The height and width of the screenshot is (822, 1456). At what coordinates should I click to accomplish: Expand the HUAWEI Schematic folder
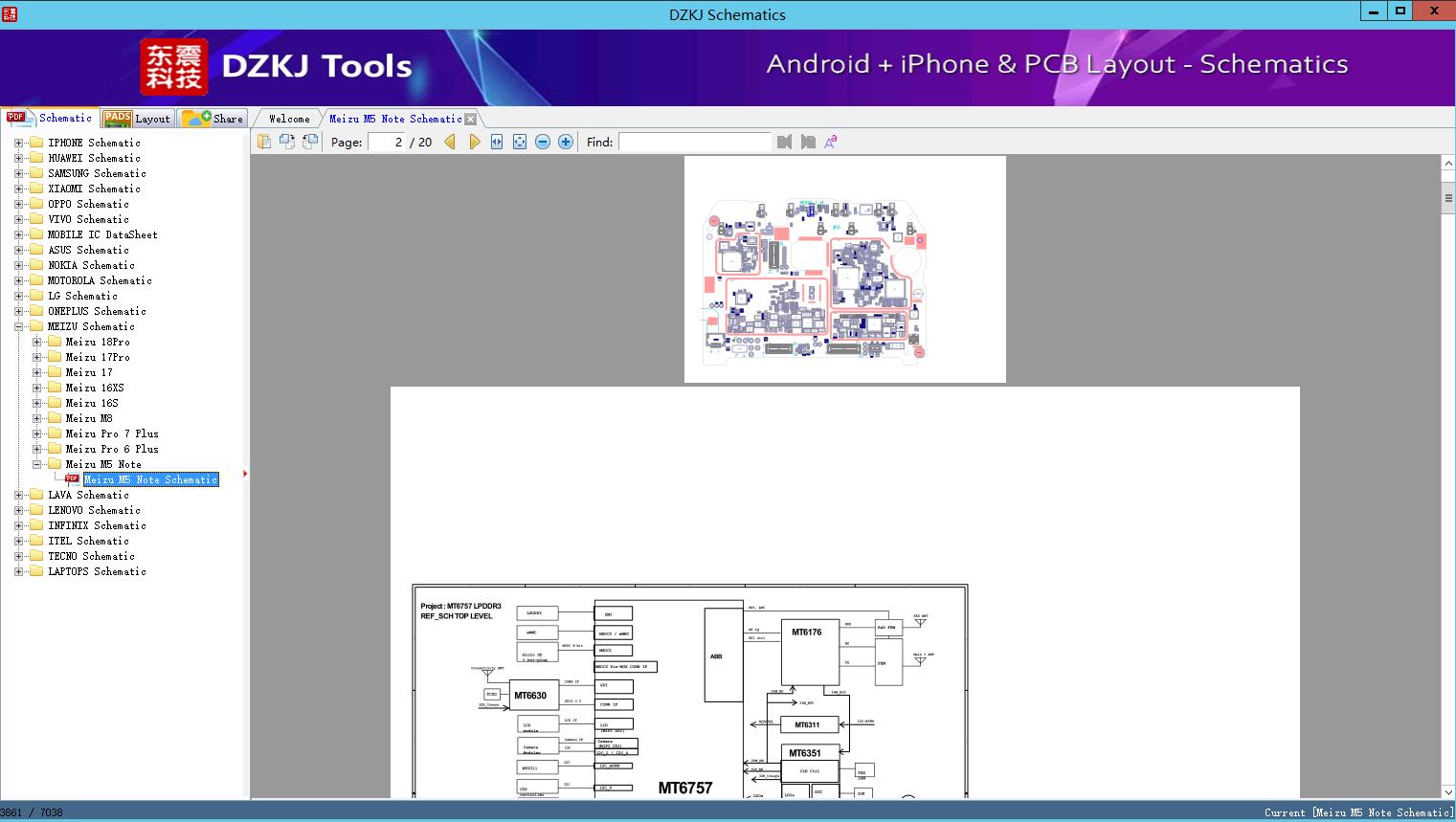[x=18, y=158]
